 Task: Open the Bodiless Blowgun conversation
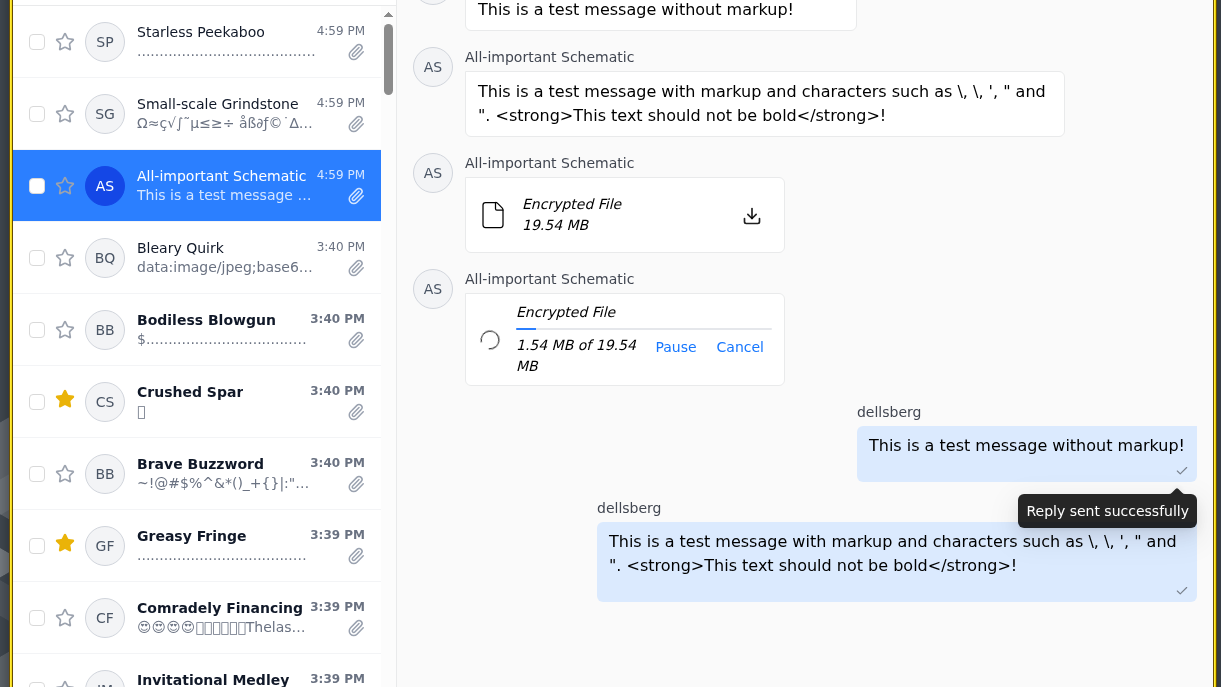(200, 330)
